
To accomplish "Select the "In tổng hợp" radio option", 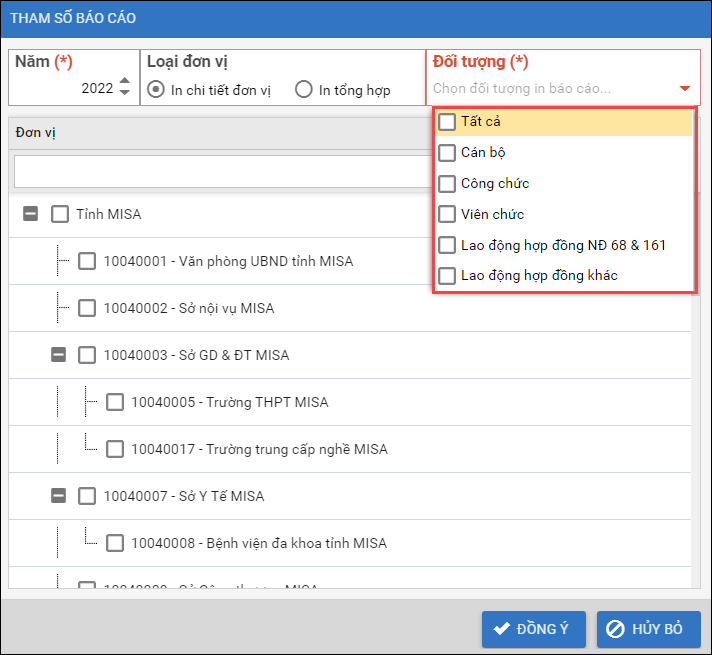I will pyautogui.click(x=304, y=89).
